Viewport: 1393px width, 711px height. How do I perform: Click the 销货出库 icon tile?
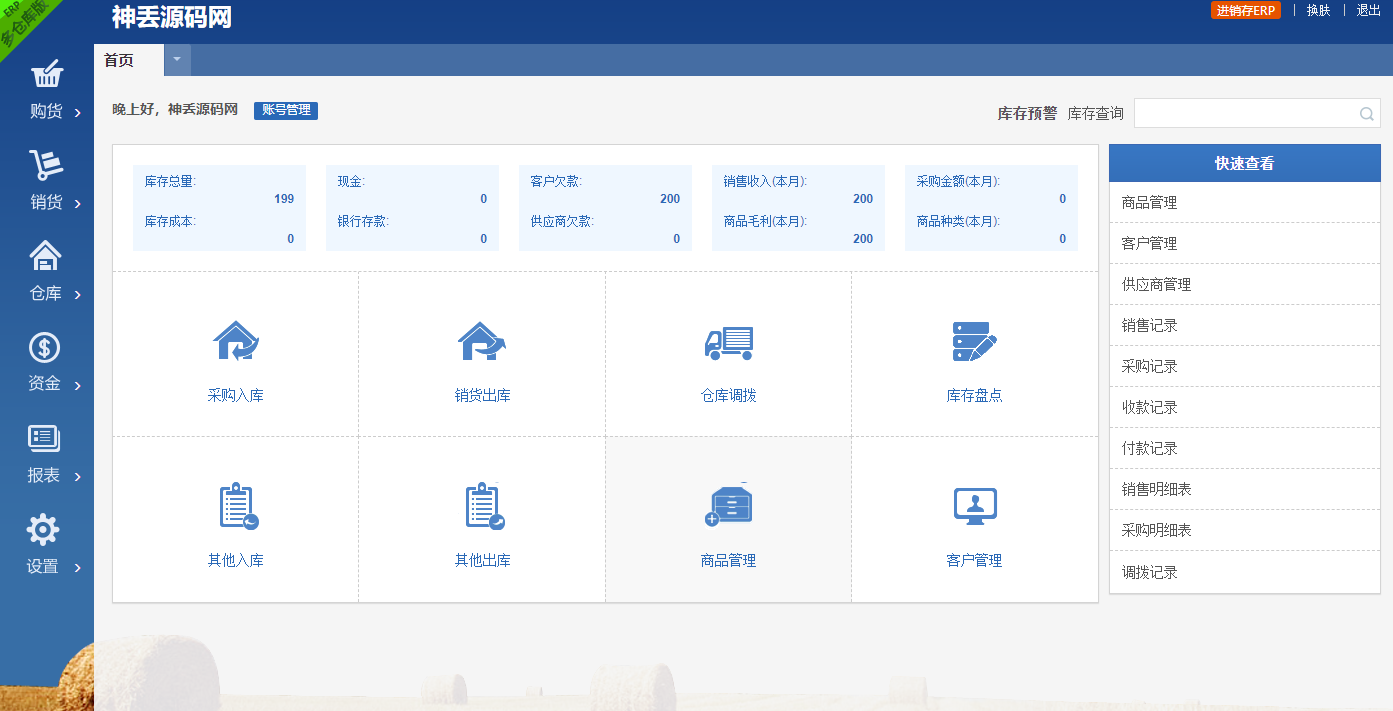click(482, 342)
